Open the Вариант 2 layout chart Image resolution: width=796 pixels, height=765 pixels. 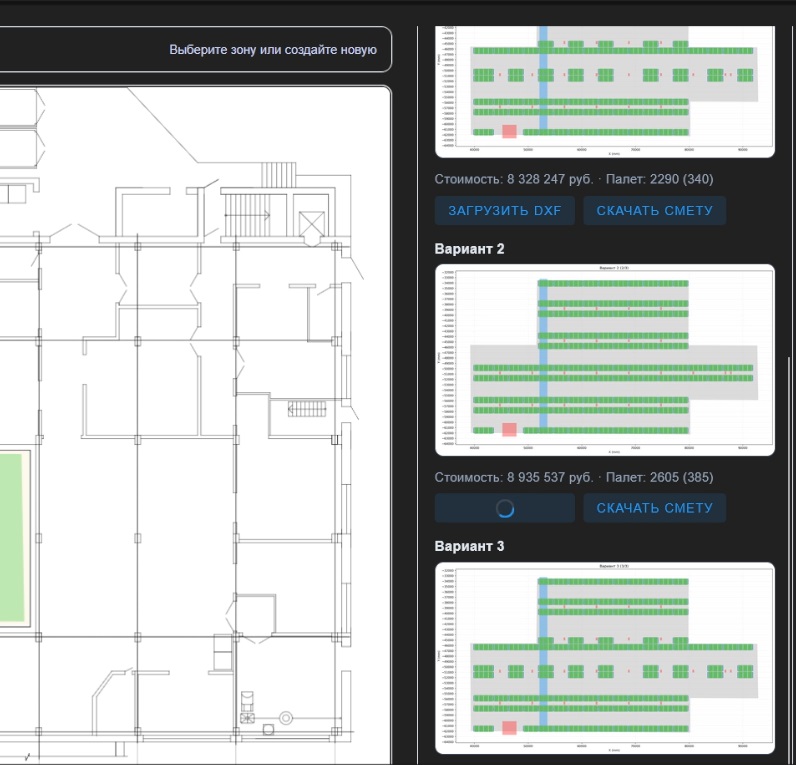click(605, 360)
